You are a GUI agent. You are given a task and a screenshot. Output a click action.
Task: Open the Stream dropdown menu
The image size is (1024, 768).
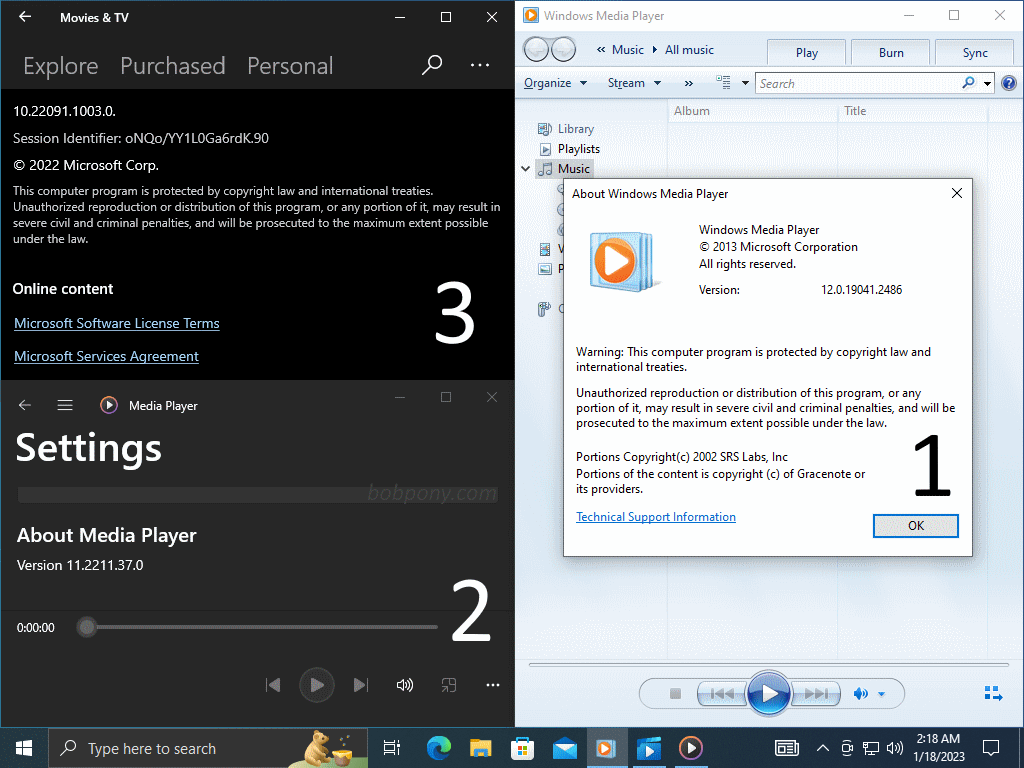(x=634, y=83)
